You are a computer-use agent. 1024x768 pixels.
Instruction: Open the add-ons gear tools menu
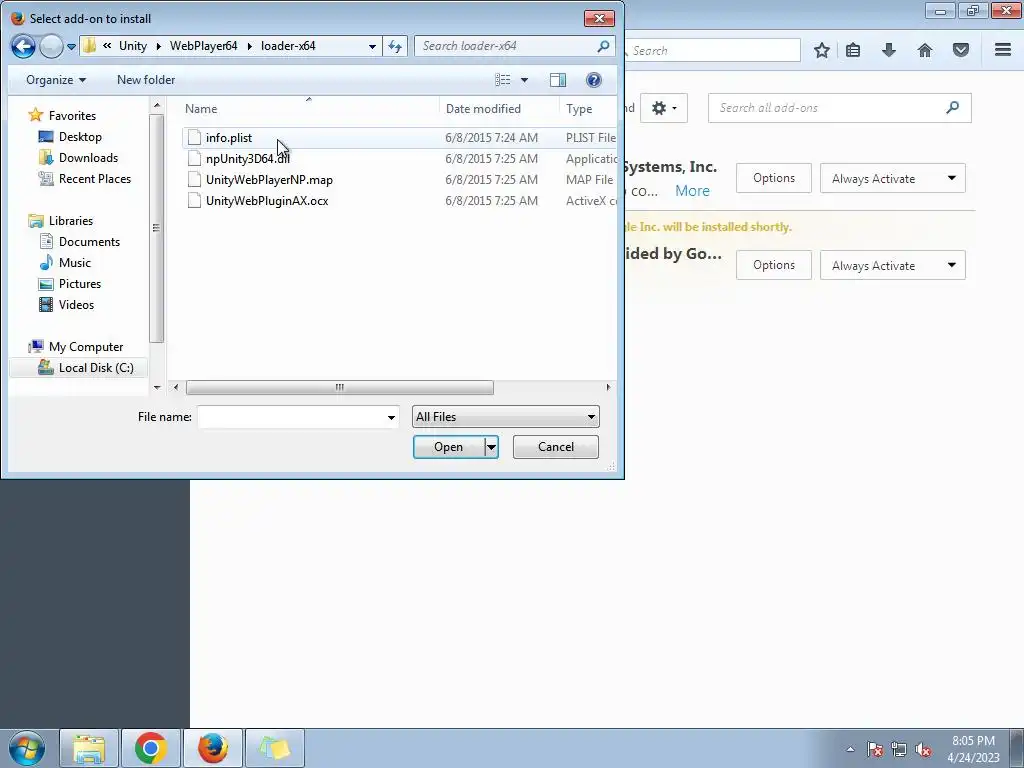coord(664,108)
